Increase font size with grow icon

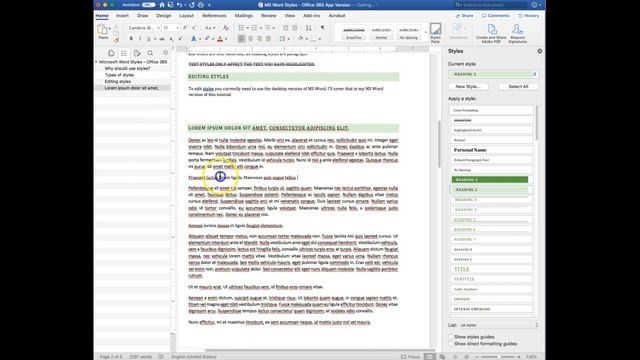[x=185, y=28]
